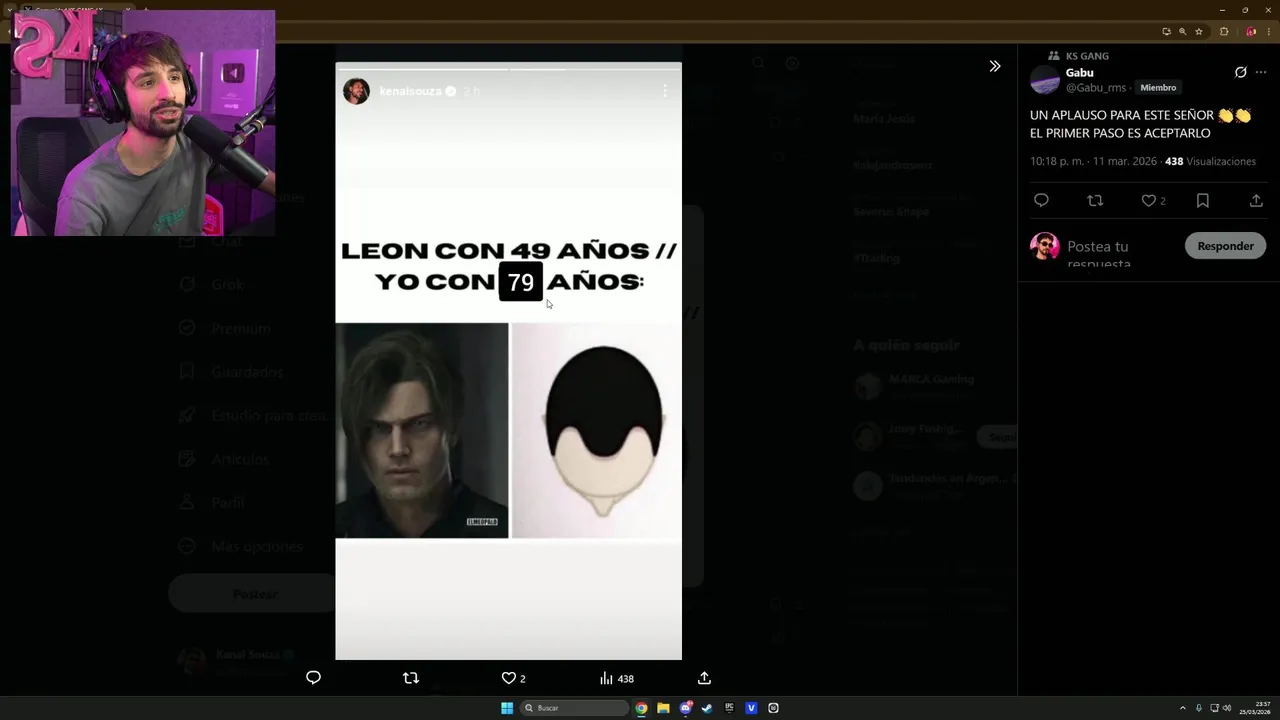The height and width of the screenshot is (720, 1280).
Task: Open the Chrome tab search dropdown arrow
Action: [10, 10]
